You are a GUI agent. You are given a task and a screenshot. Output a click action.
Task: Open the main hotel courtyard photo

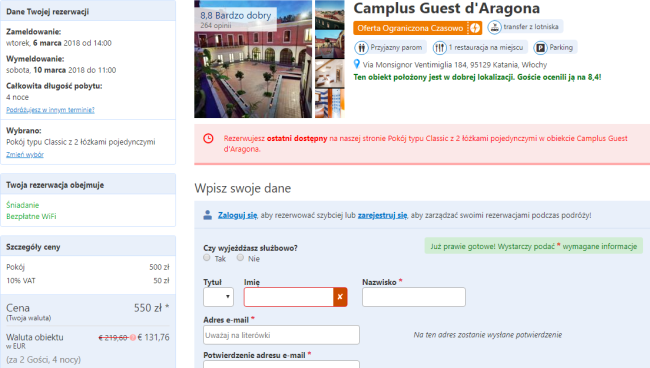click(x=253, y=59)
